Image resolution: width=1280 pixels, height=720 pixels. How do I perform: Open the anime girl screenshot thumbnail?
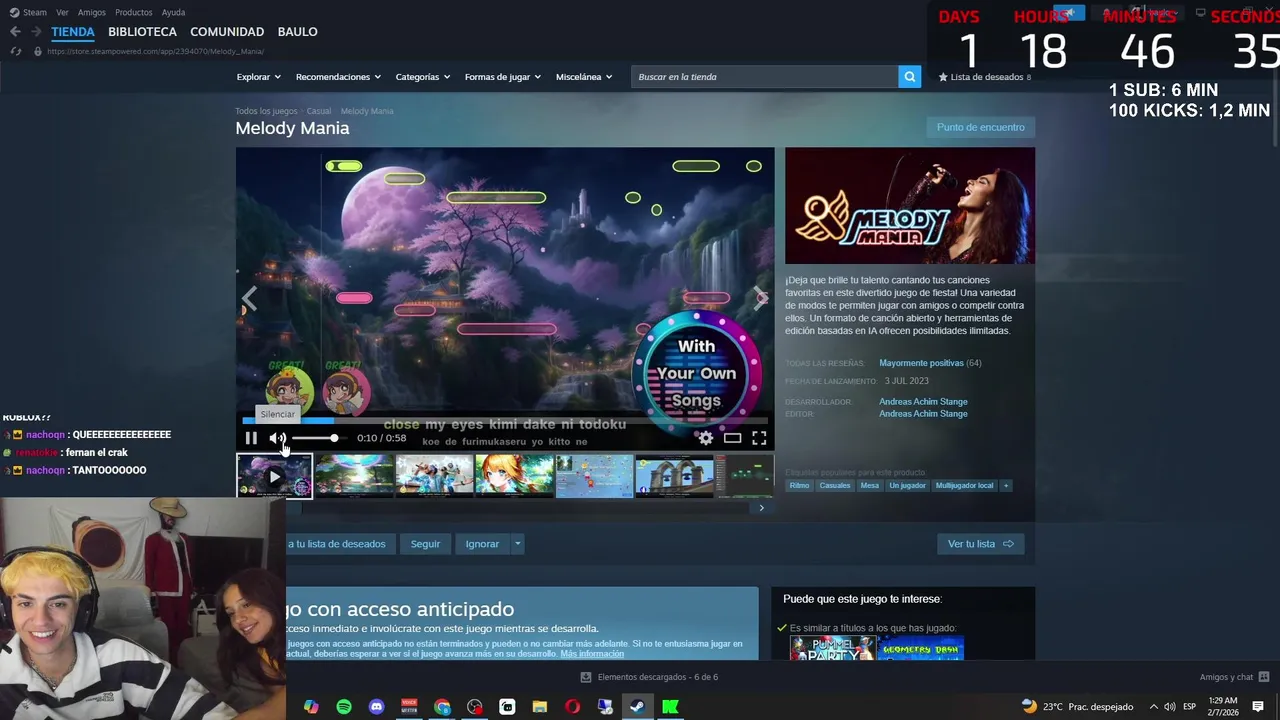(x=514, y=476)
